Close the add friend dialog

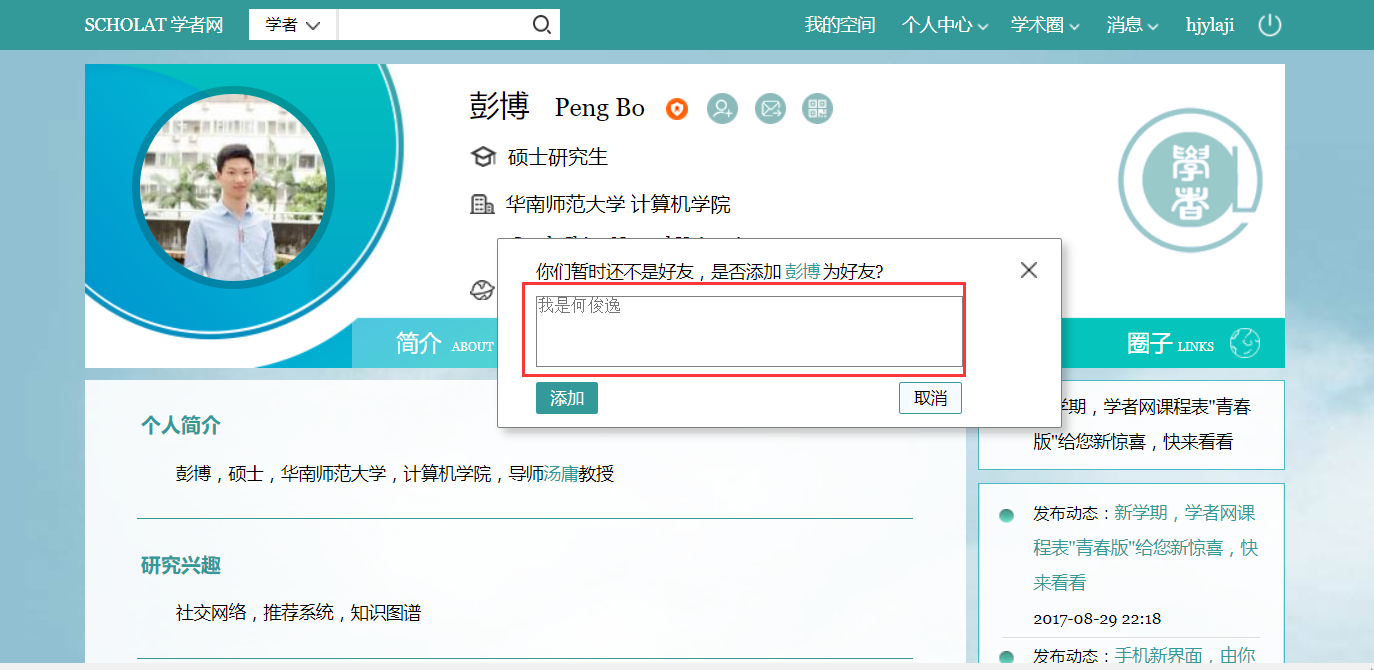1028,270
